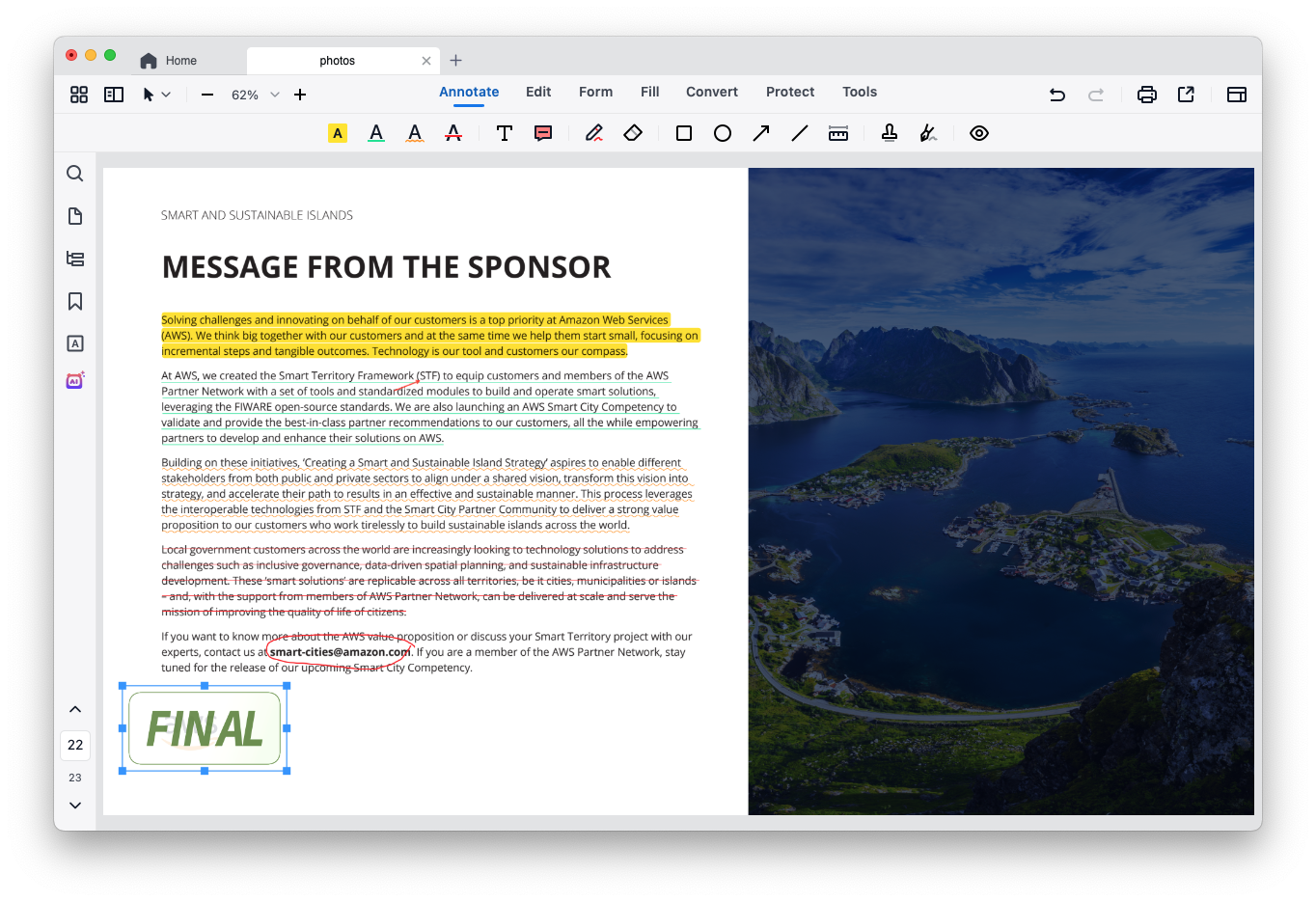Open the zoom level dropdown
Viewport: 1316px width, 902px height.
274,95
